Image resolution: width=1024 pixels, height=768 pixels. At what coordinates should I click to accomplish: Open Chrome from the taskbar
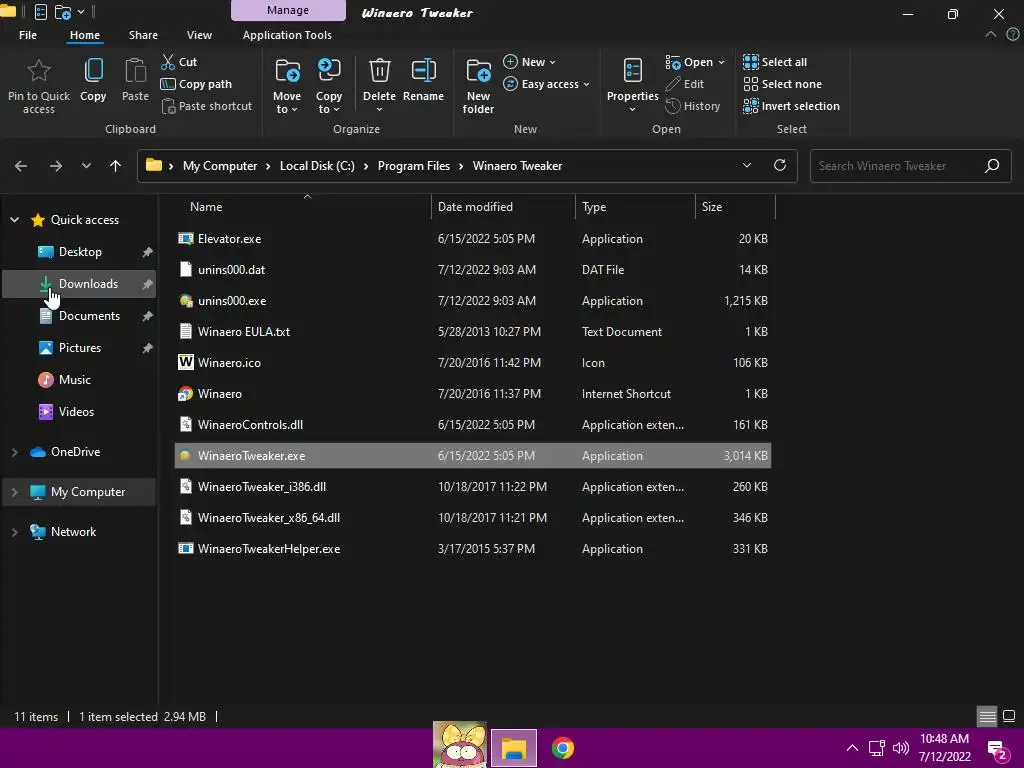pos(563,748)
